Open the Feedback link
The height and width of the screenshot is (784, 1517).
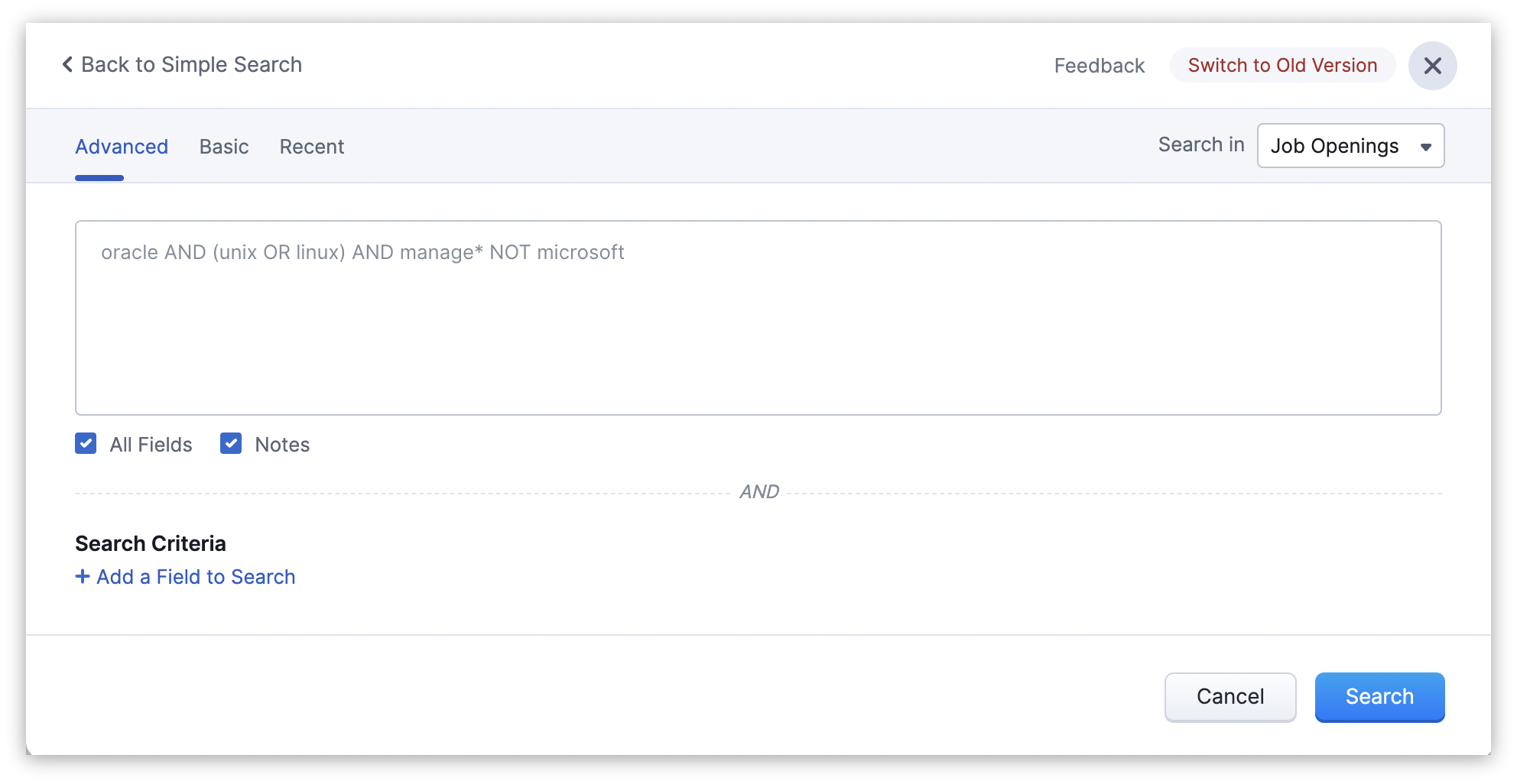tap(1099, 66)
